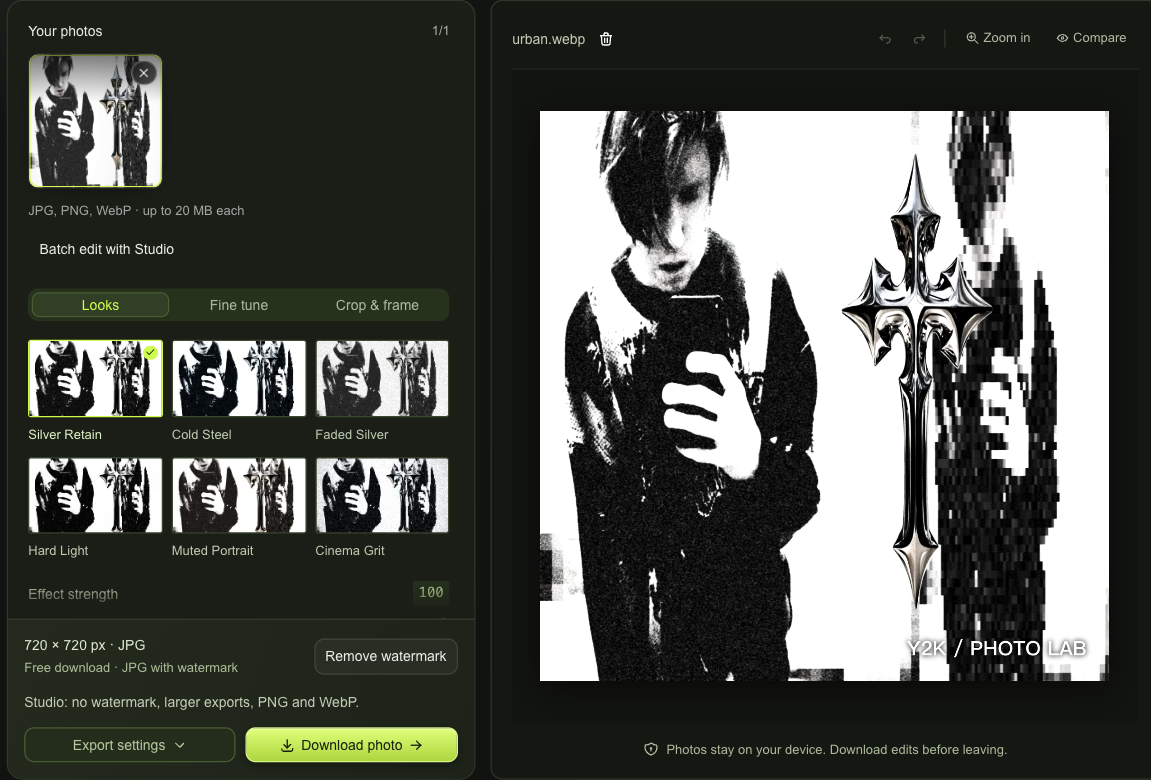Select the uploaded photo thumbnail
1151x780 pixels.
click(x=95, y=121)
